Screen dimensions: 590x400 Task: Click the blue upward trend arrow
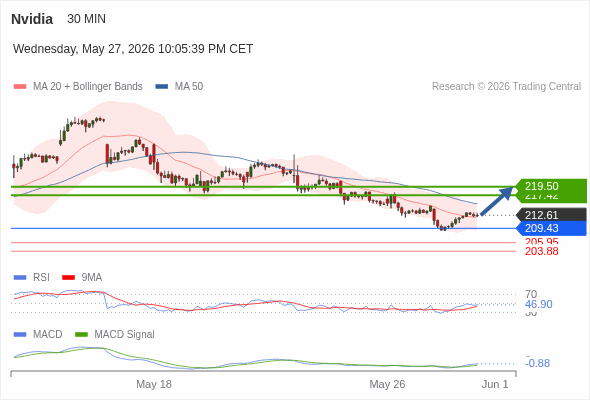[x=497, y=201]
